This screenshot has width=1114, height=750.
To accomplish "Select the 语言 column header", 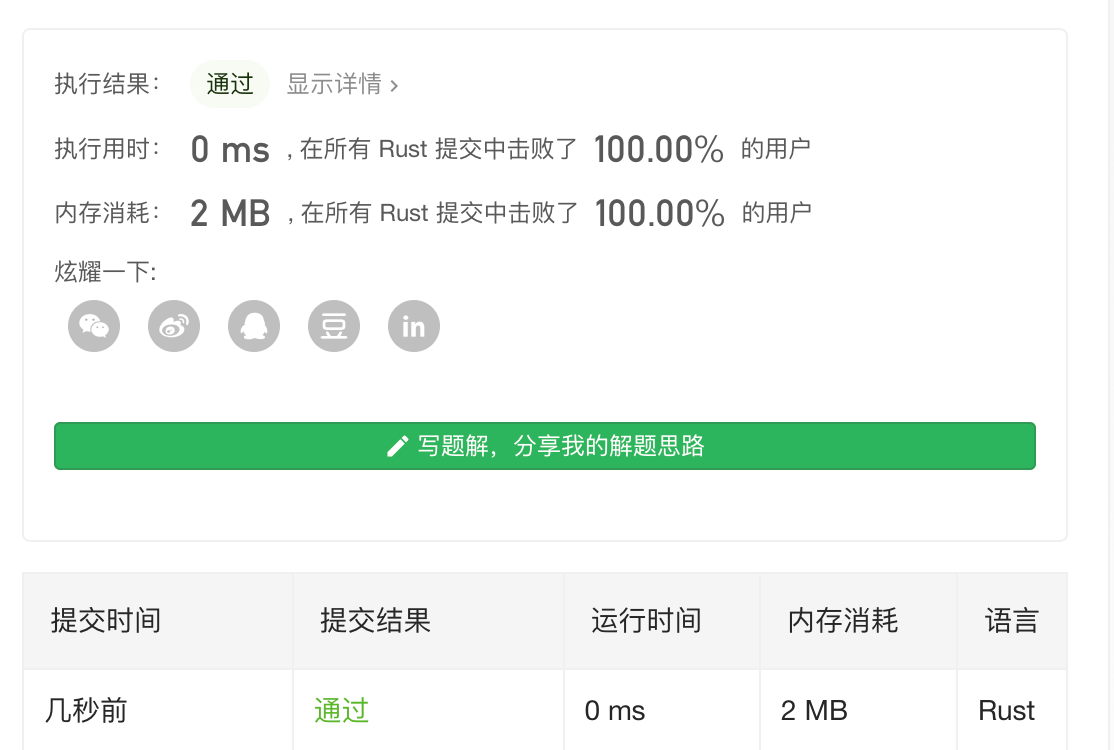I will coord(1012,620).
